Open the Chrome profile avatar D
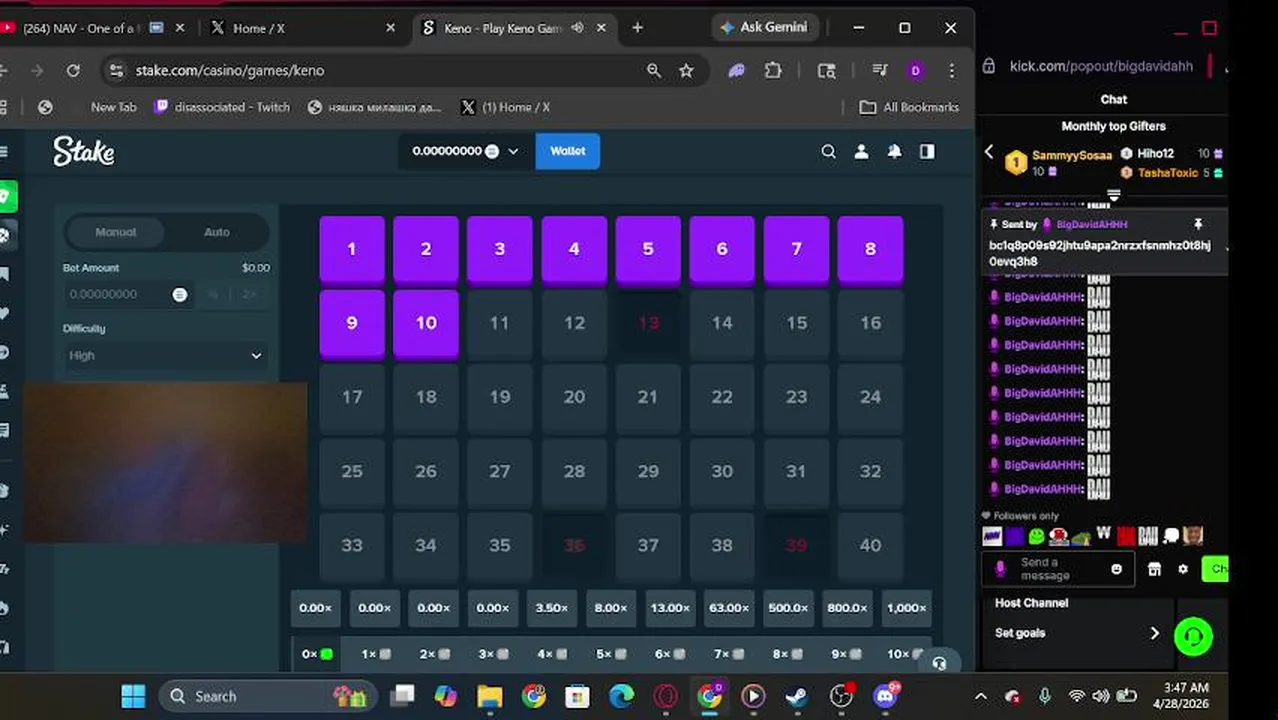The height and width of the screenshot is (720, 1278). tap(915, 70)
